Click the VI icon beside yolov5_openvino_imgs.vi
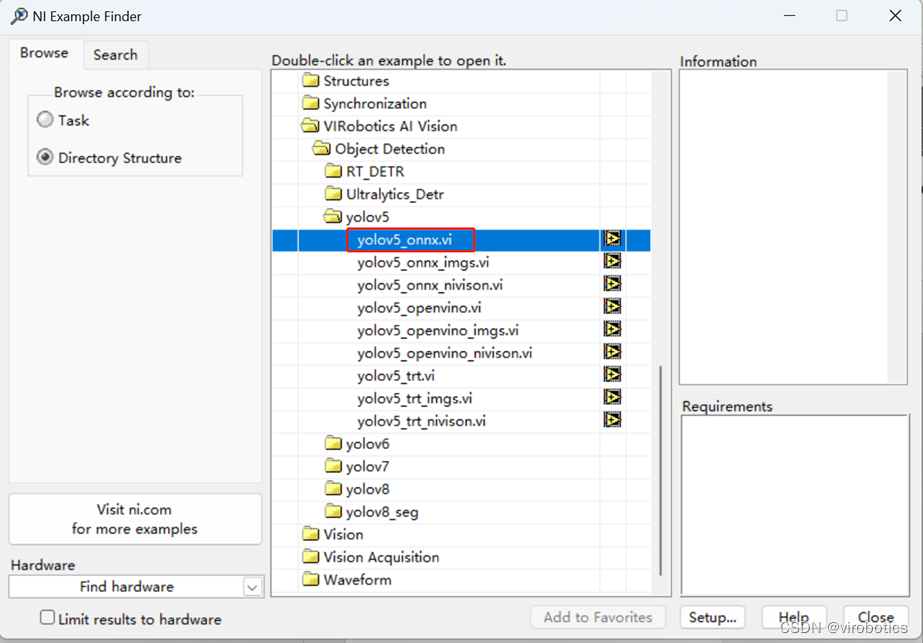 [612, 329]
